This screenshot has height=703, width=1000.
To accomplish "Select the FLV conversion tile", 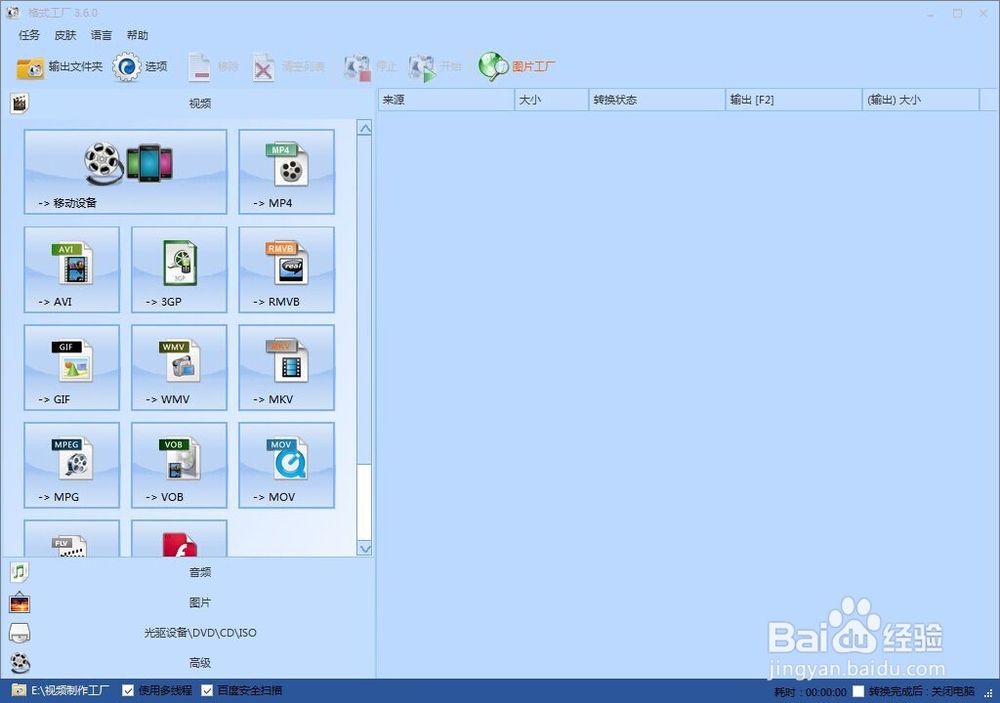I will [x=71, y=538].
